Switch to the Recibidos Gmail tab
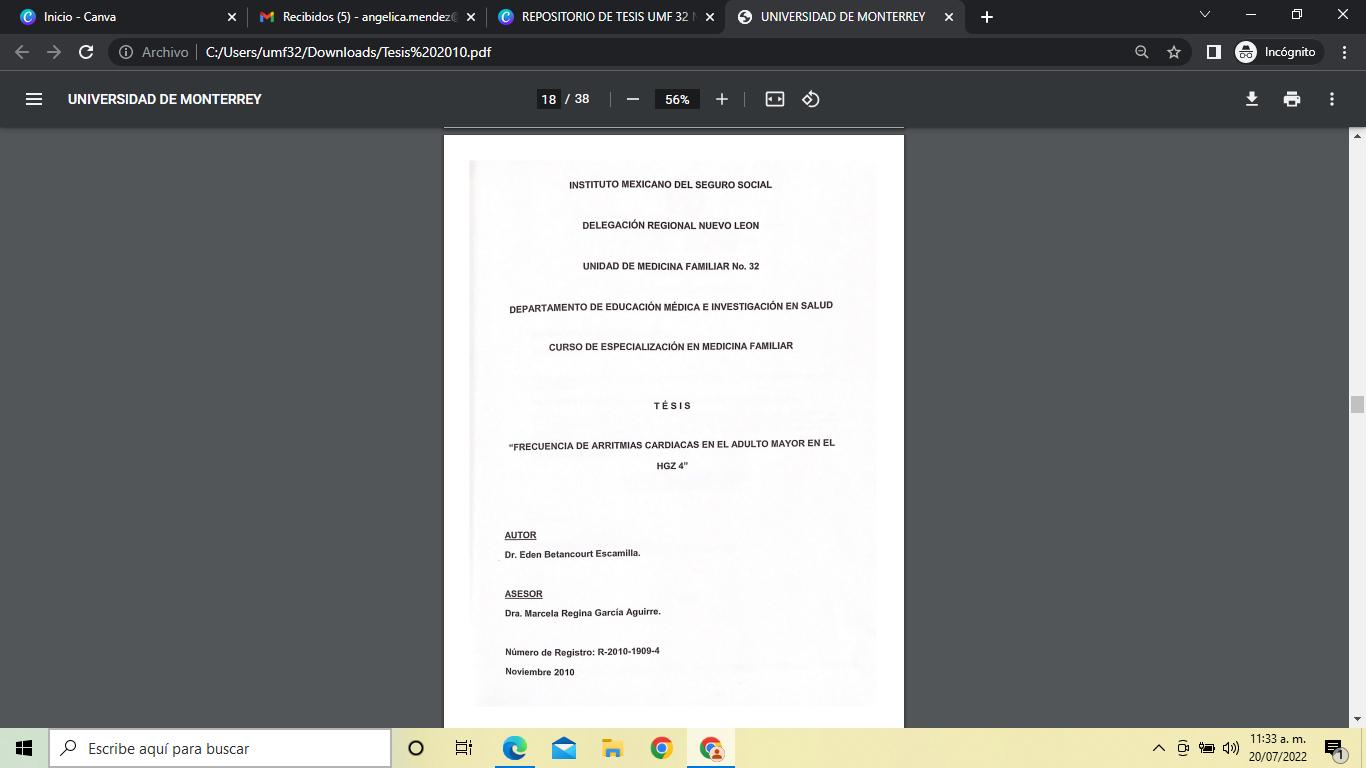This screenshot has height=768, width=1366. [x=367, y=17]
